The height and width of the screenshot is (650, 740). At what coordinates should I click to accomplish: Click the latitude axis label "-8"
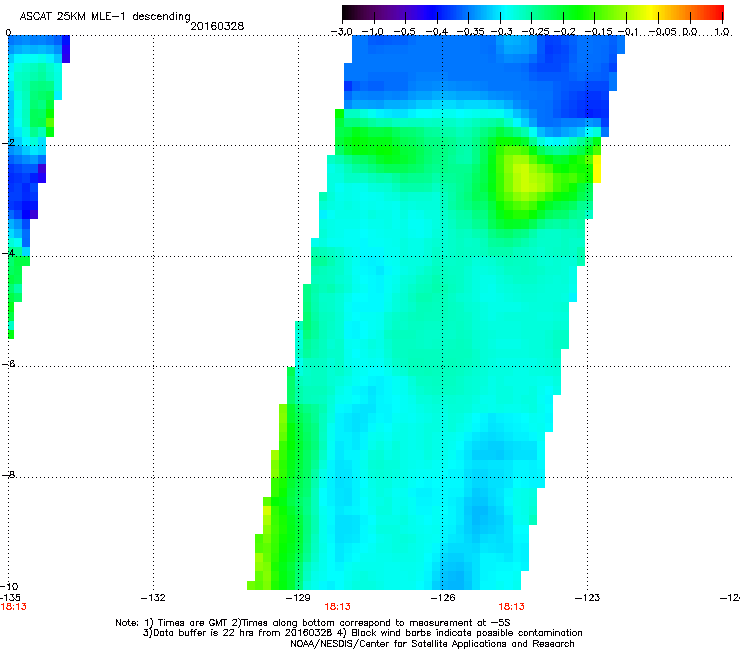[x=8, y=475]
